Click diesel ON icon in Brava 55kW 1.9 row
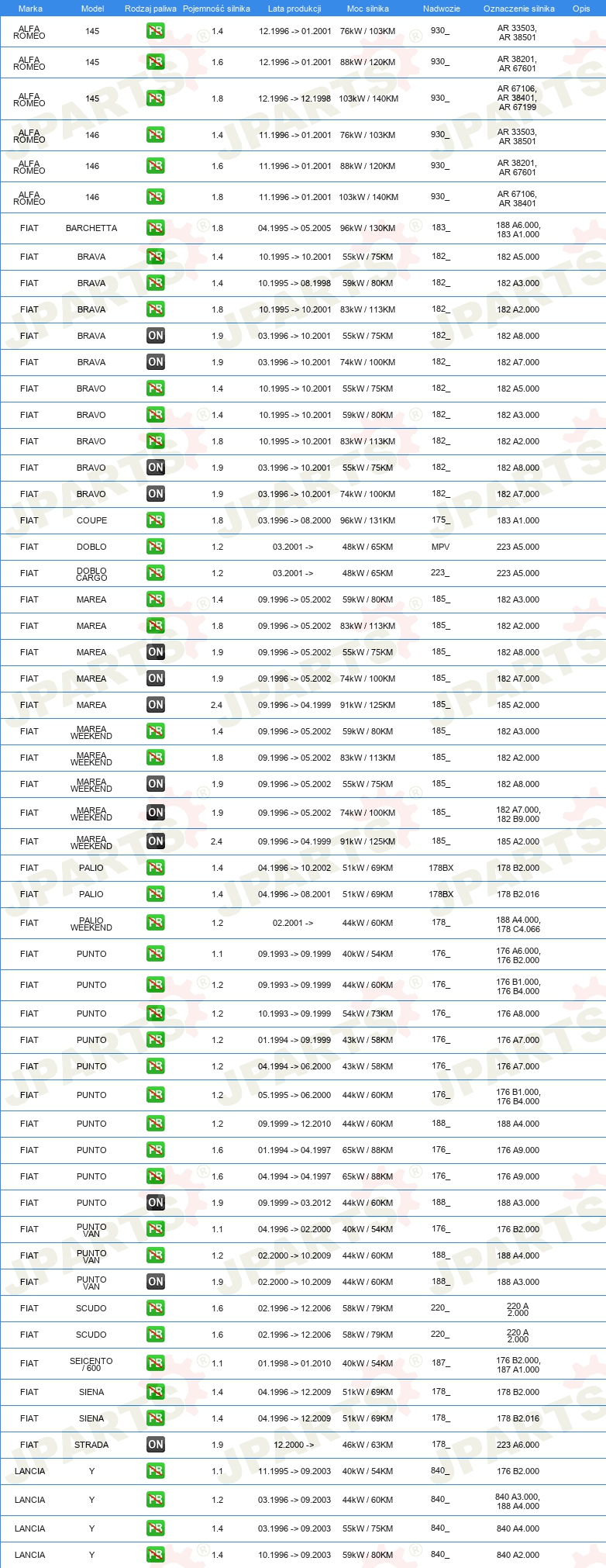The image size is (606, 1568). [156, 336]
